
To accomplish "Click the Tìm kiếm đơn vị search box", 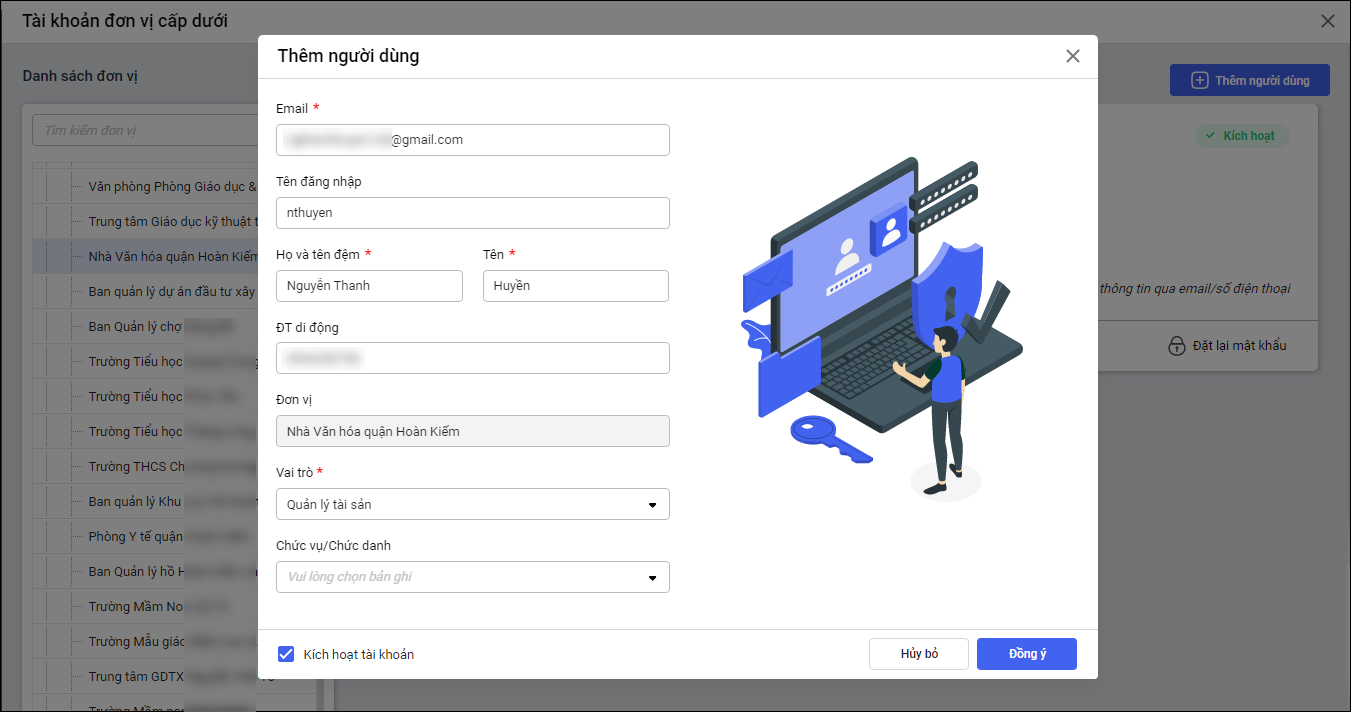I will 145,131.
